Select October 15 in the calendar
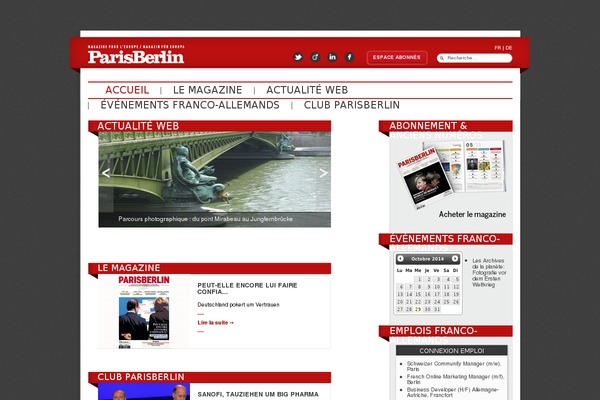This screenshot has height=400, width=600. click(418, 294)
